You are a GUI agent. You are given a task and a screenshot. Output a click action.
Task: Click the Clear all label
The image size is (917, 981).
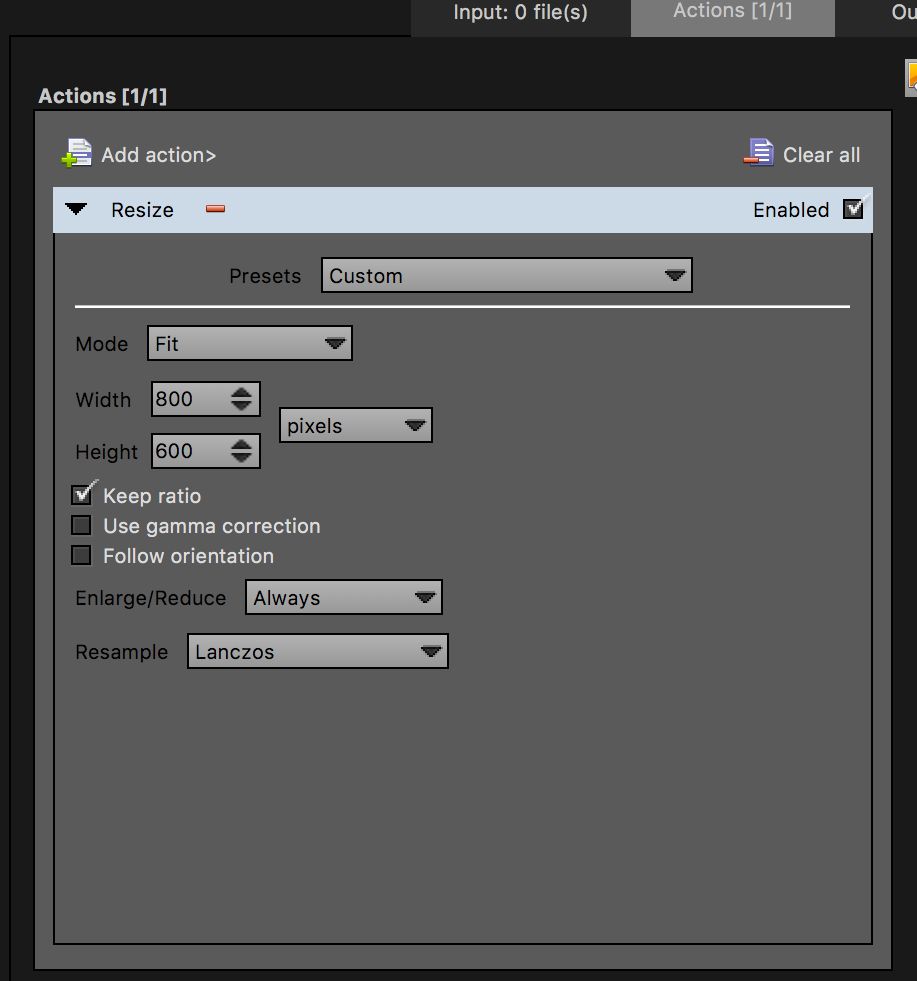tap(821, 155)
